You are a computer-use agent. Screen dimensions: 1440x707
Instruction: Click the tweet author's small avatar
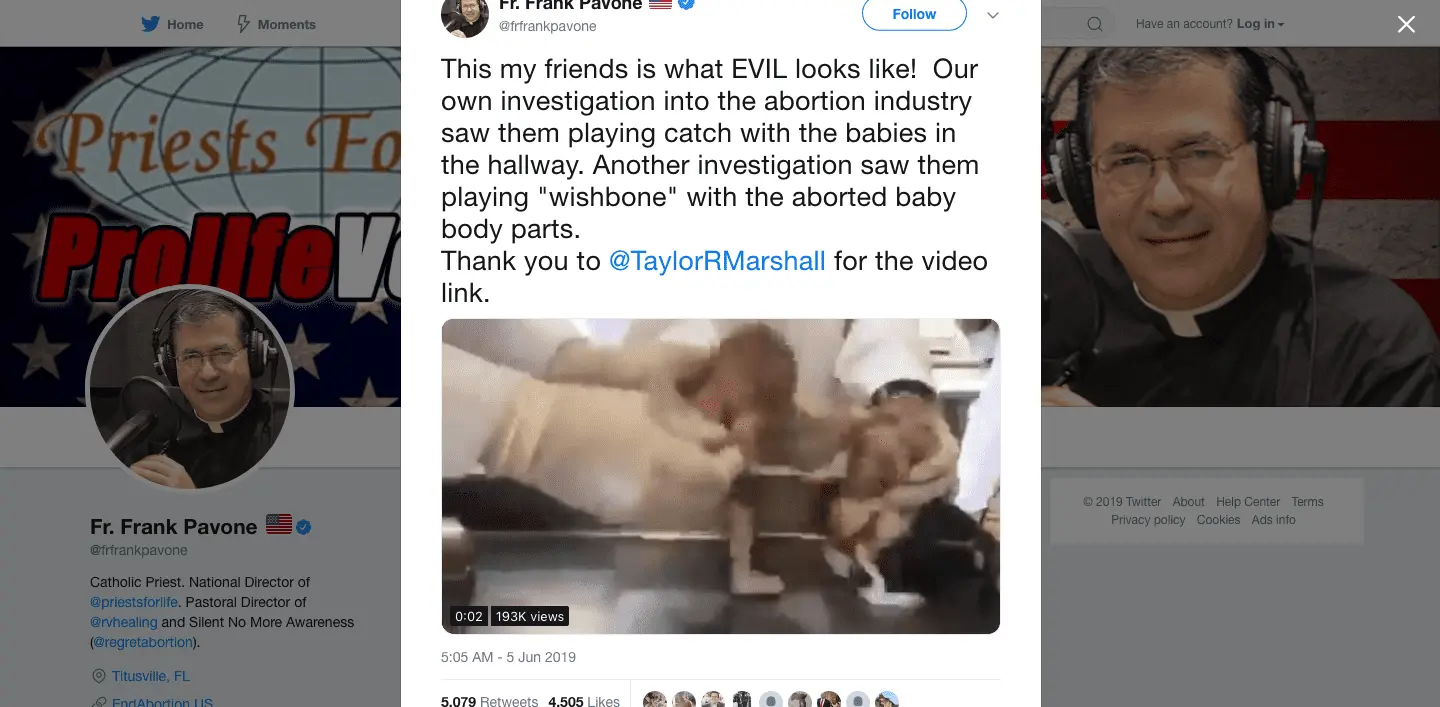pyautogui.click(x=465, y=14)
